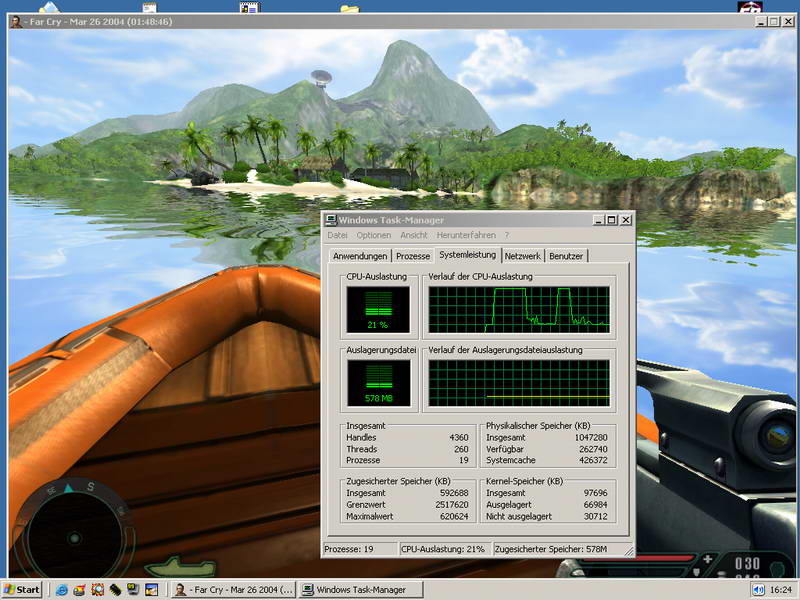The height and width of the screenshot is (600, 800).
Task: Click the CPU-Auslastung 21 % gauge
Action: [378, 310]
